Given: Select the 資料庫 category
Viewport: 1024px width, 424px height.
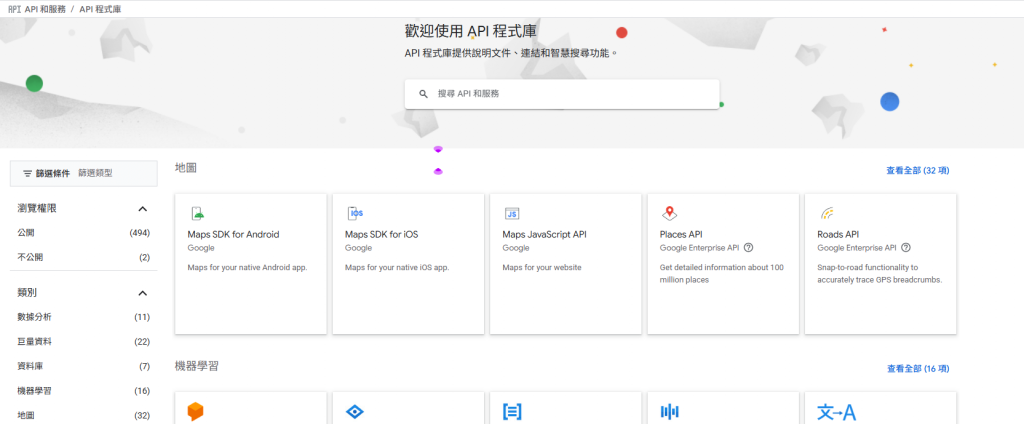Looking at the screenshot, I should coord(84,367).
